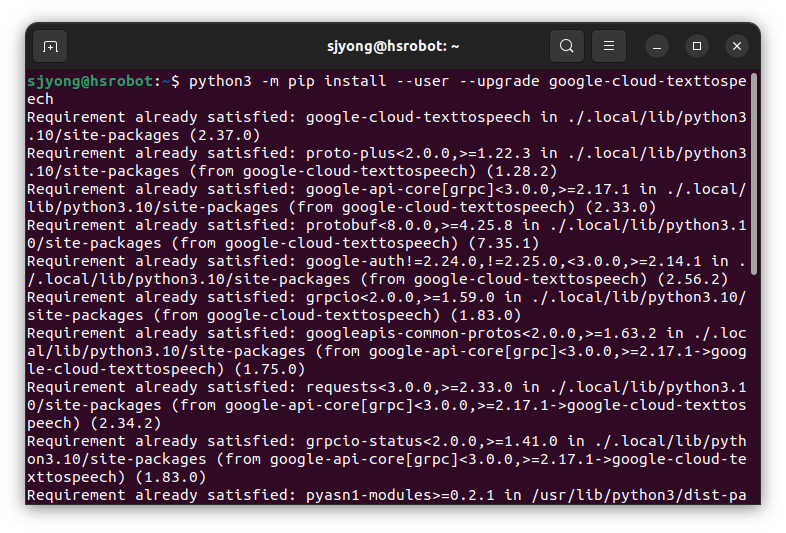786x533 pixels.
Task: Click scrollbar track below the thumb
Action: (x=753, y=389)
